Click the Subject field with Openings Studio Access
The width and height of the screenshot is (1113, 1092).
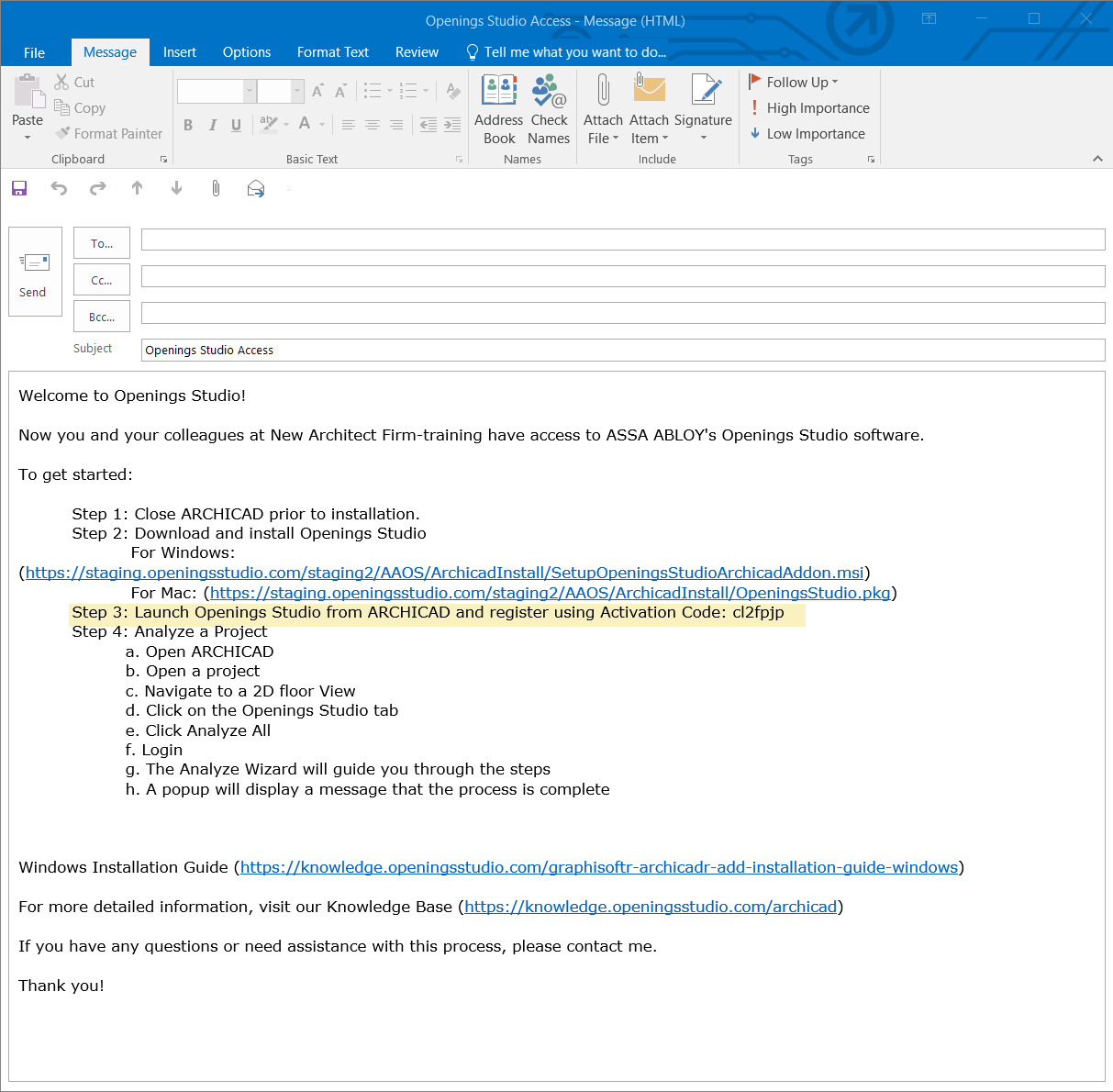click(623, 350)
